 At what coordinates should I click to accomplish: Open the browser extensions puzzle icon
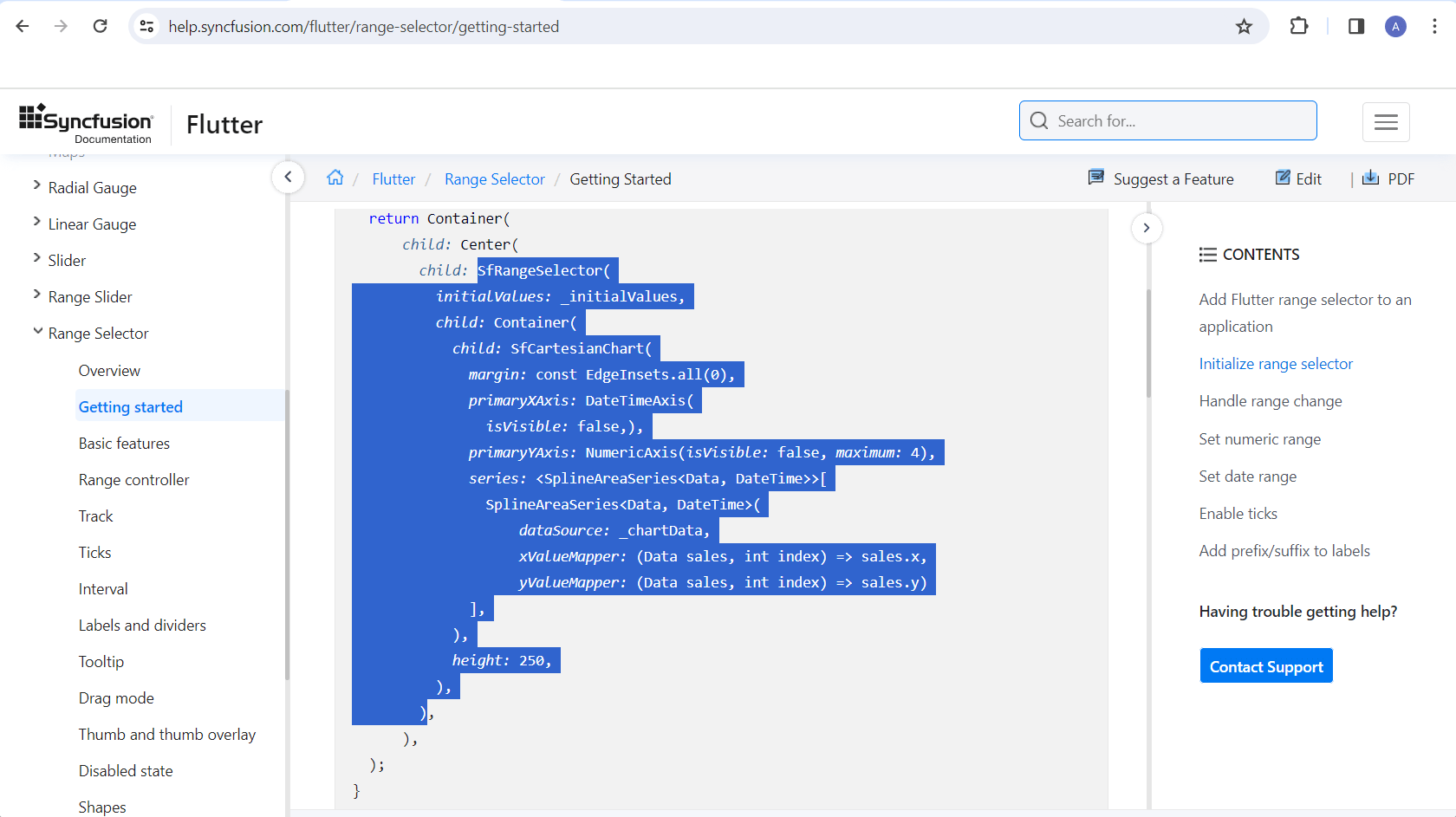click(x=1298, y=27)
